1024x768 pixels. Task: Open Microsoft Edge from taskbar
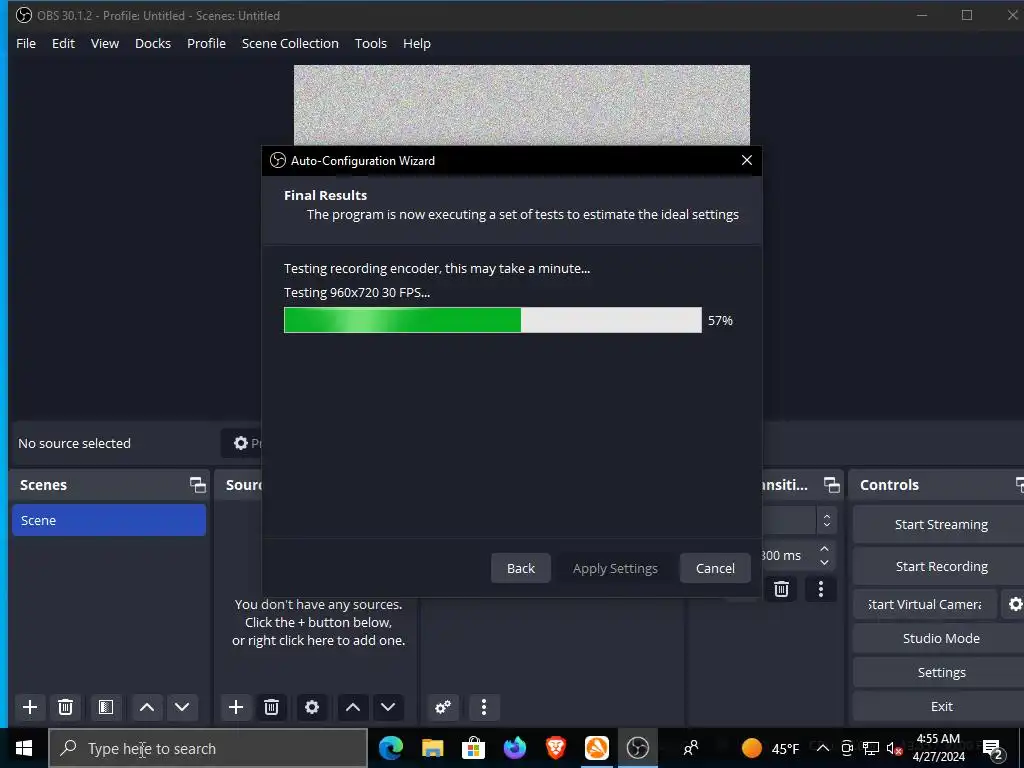(391, 748)
